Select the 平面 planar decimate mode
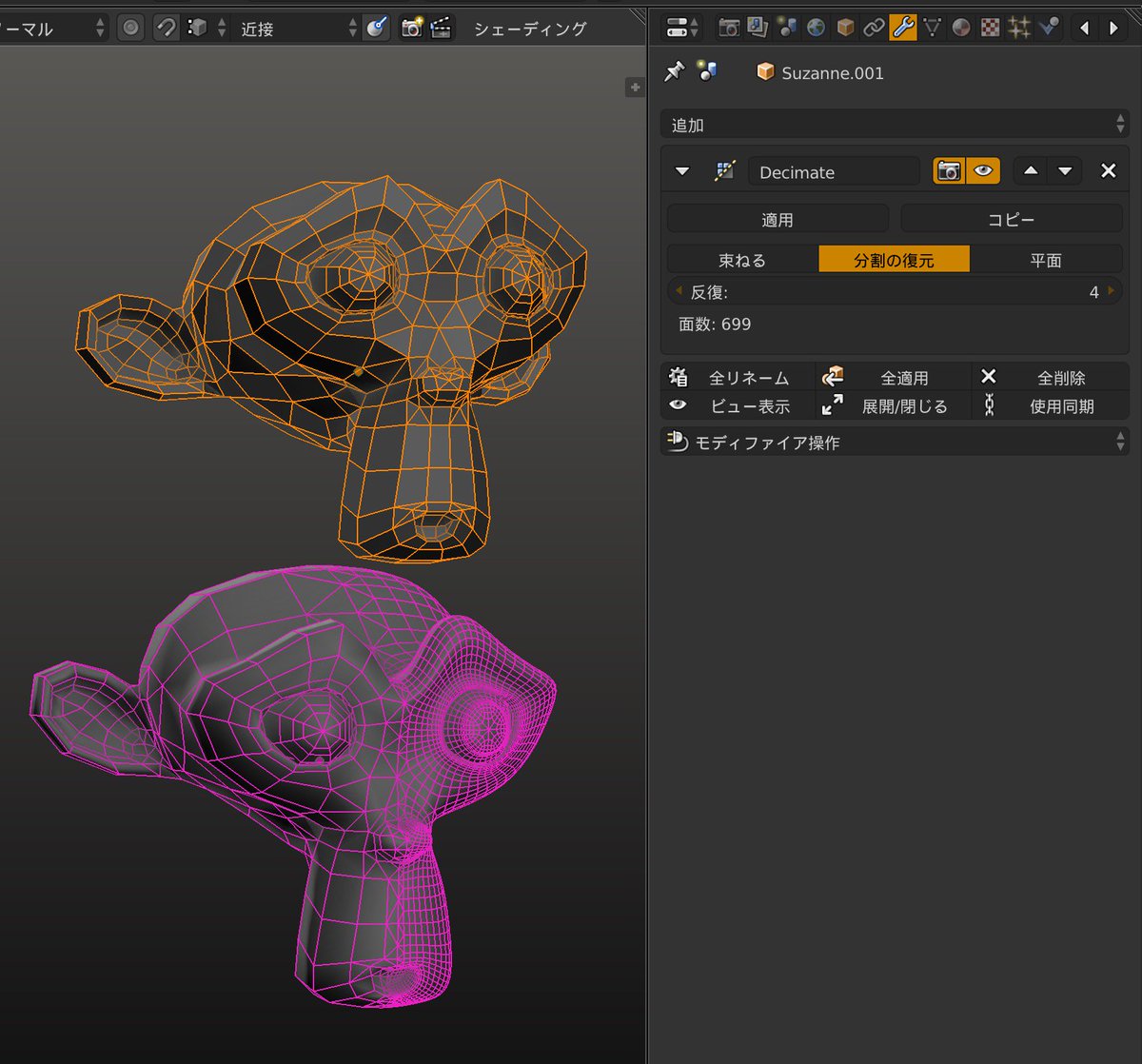 click(x=1046, y=260)
